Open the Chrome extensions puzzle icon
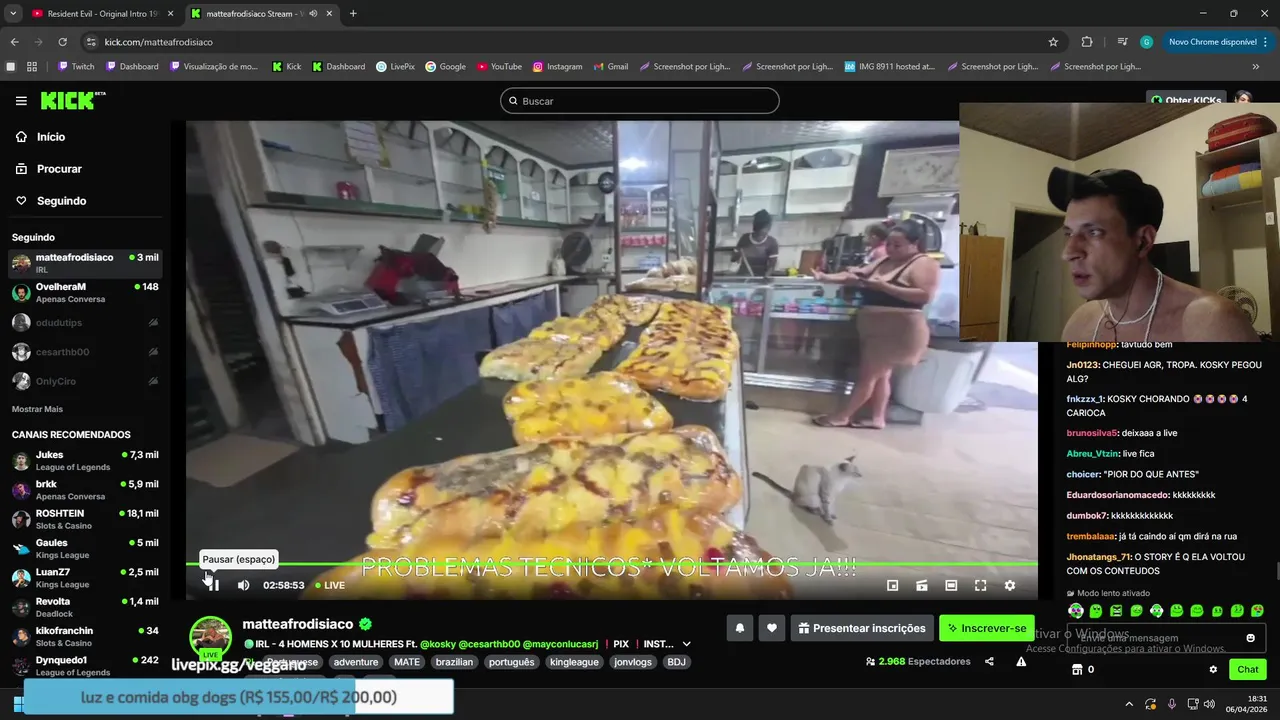Image resolution: width=1280 pixels, height=720 pixels. (1087, 42)
